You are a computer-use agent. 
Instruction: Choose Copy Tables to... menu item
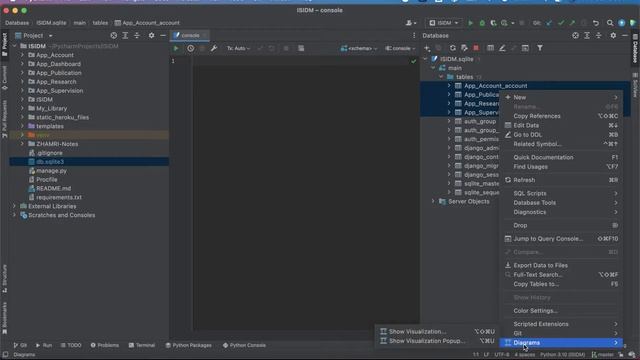pyautogui.click(x=562, y=284)
